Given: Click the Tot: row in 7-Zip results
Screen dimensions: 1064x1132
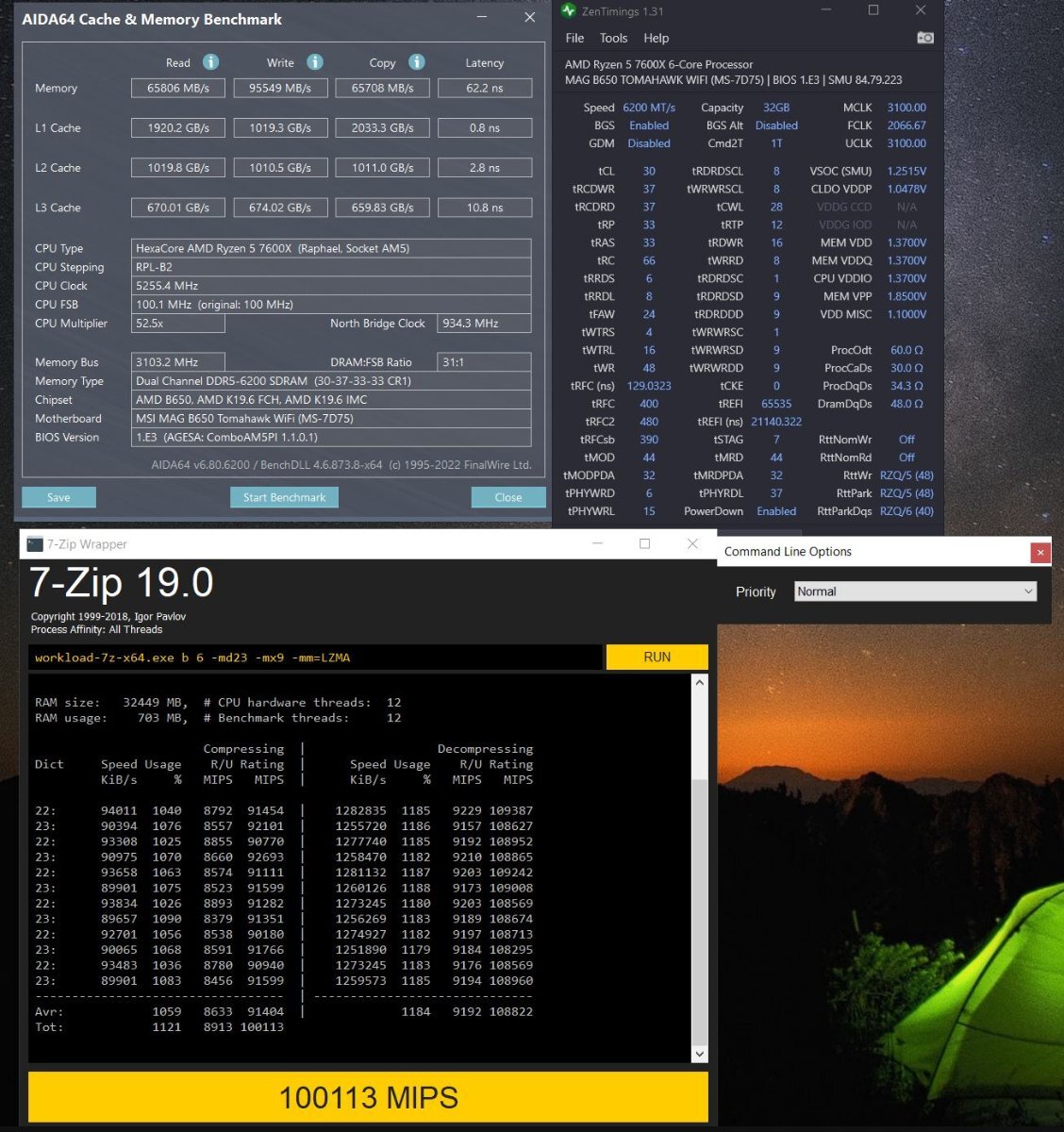Looking at the screenshot, I should click(159, 1026).
